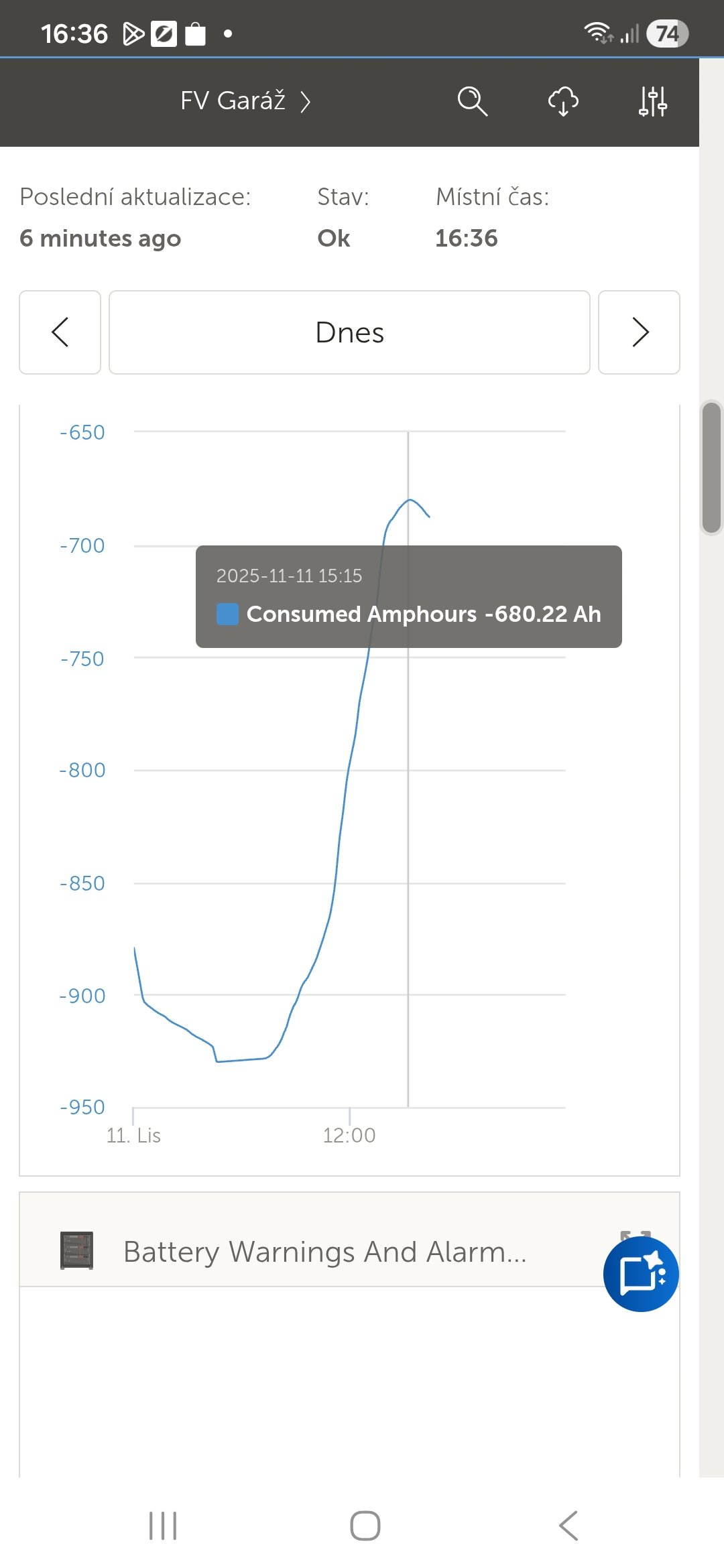Click the chart line's peak point
This screenshot has height=1568, width=724.
(x=410, y=500)
